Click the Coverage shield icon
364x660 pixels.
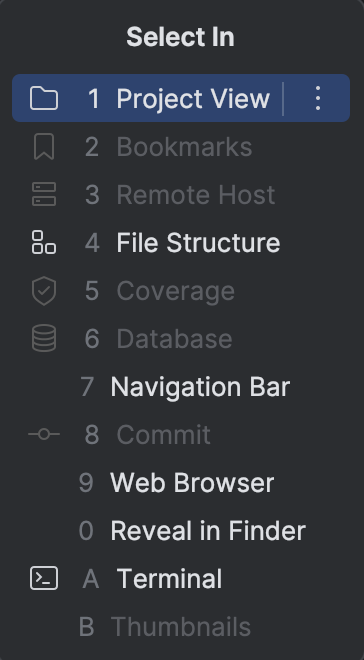(44, 291)
